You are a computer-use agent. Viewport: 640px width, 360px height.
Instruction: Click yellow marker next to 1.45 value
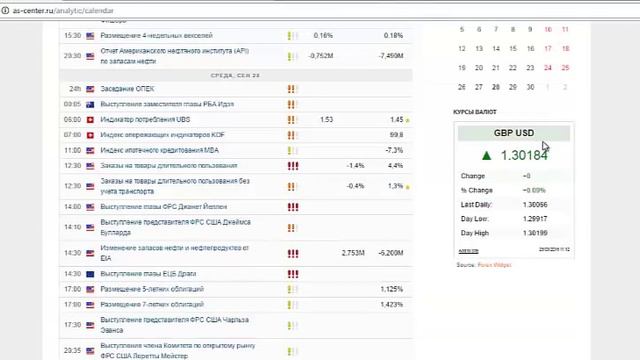tap(407, 120)
